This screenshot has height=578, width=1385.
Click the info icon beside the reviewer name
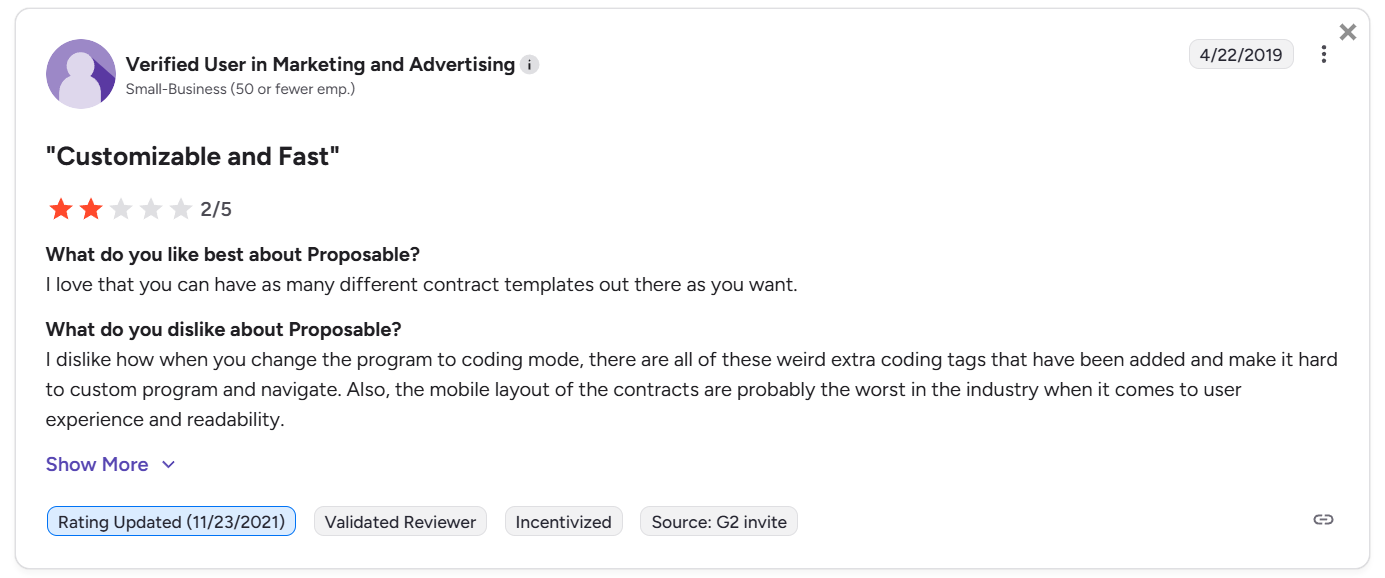530,65
